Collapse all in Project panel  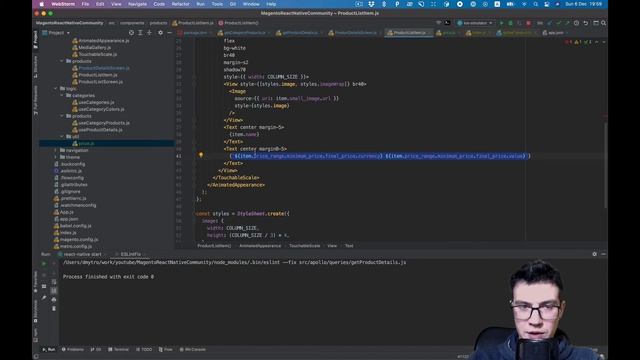[x=149, y=33]
